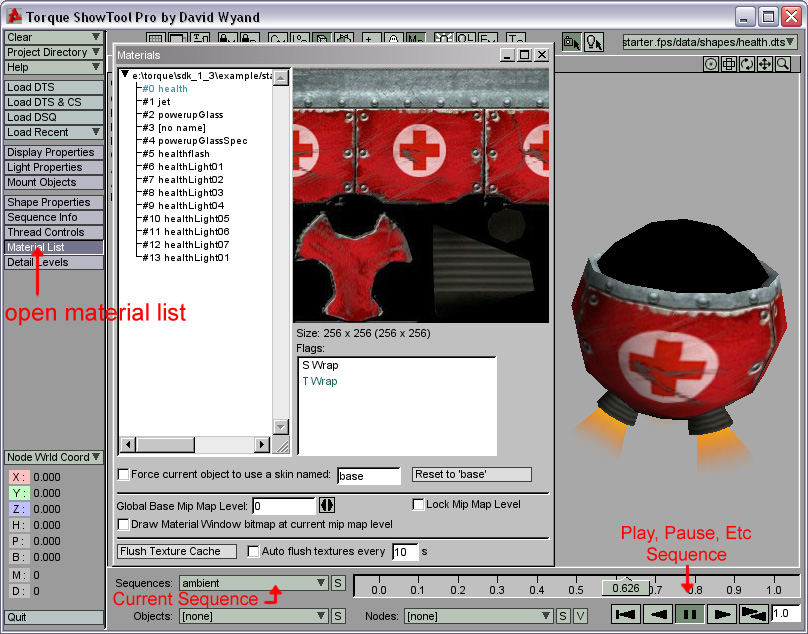Select the light control mode icon
This screenshot has width=808, height=634.
[x=594, y=42]
